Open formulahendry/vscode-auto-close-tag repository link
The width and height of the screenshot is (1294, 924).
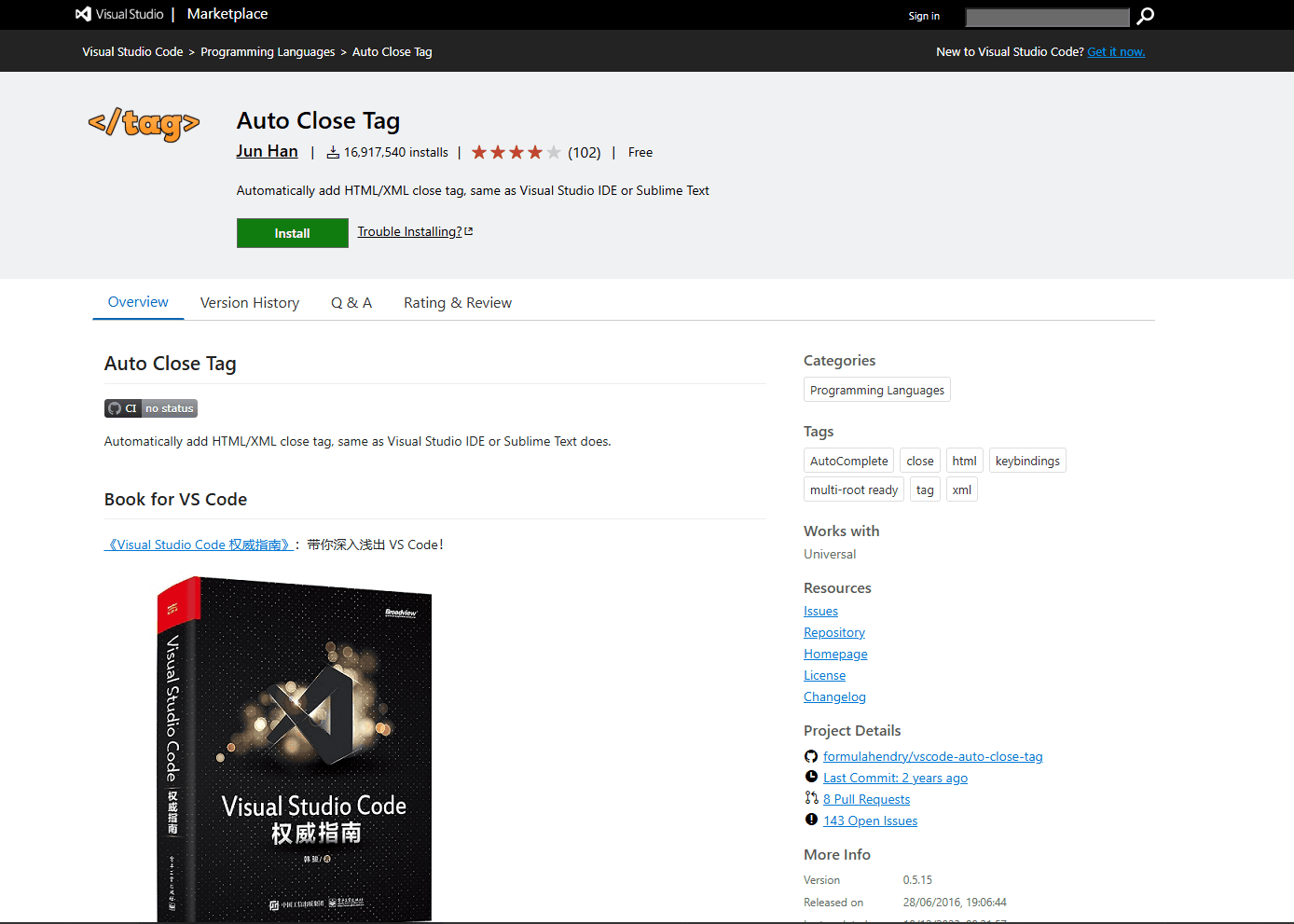933,756
